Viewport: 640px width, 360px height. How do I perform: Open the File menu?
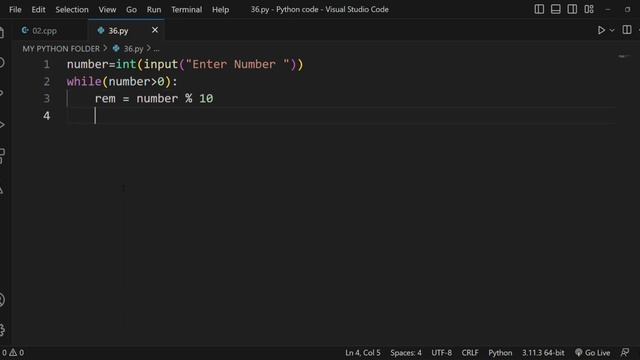pyautogui.click(x=15, y=9)
